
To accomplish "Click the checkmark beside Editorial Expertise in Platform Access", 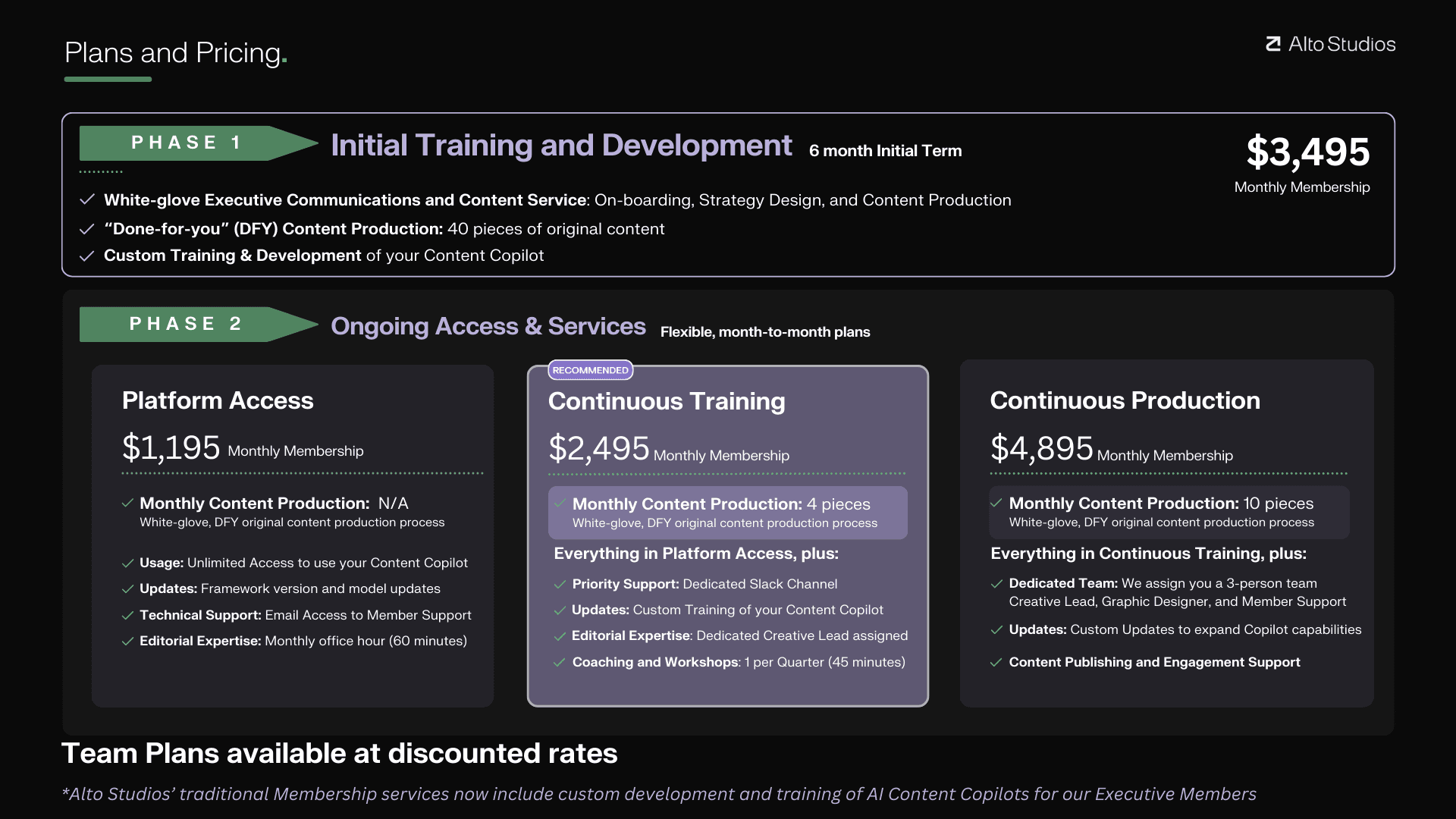I will click(127, 641).
